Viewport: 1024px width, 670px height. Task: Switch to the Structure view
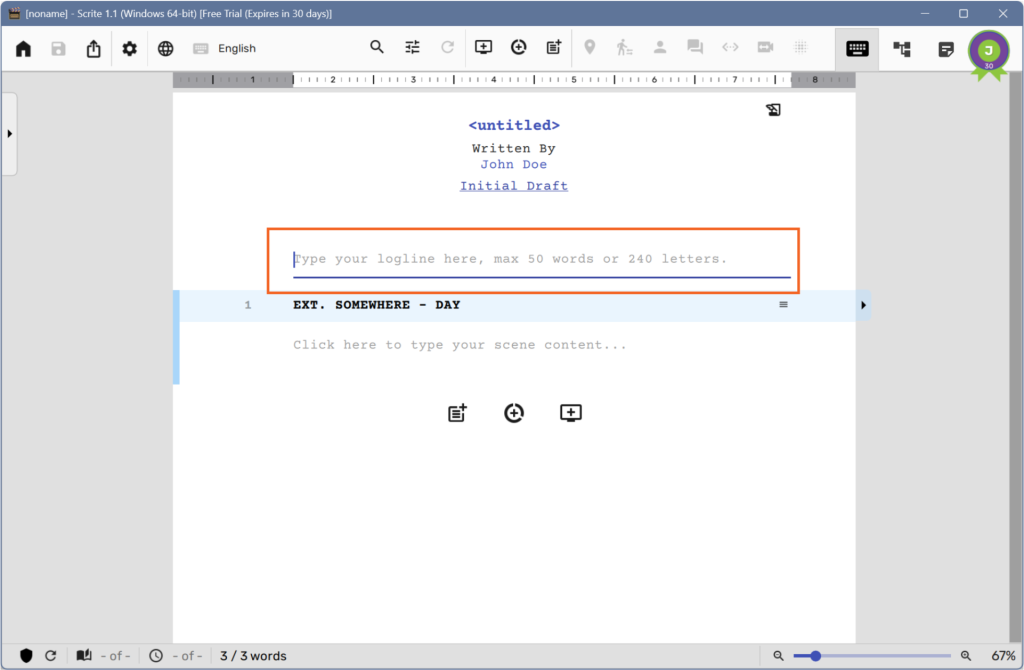[x=901, y=48]
